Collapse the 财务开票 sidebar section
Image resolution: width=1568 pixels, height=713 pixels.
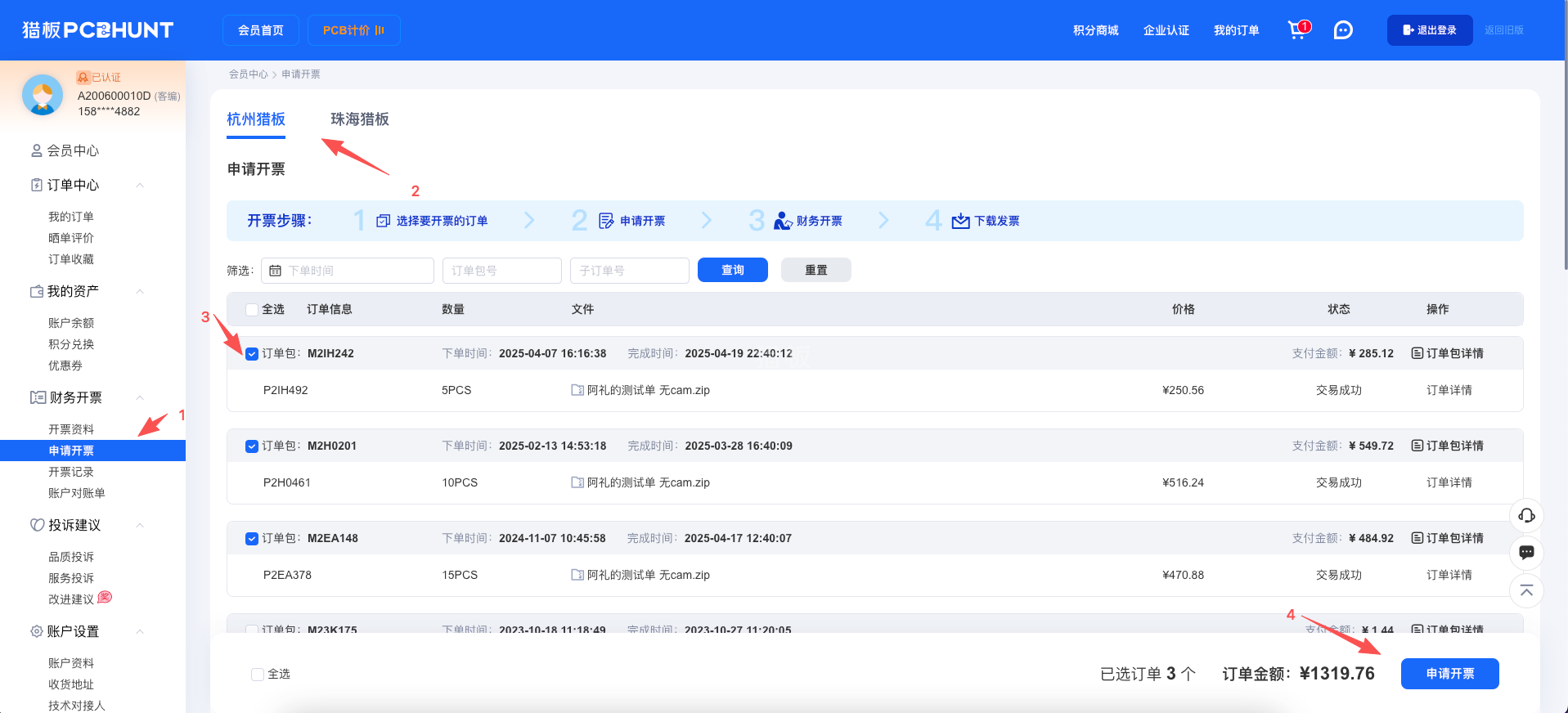(x=140, y=398)
